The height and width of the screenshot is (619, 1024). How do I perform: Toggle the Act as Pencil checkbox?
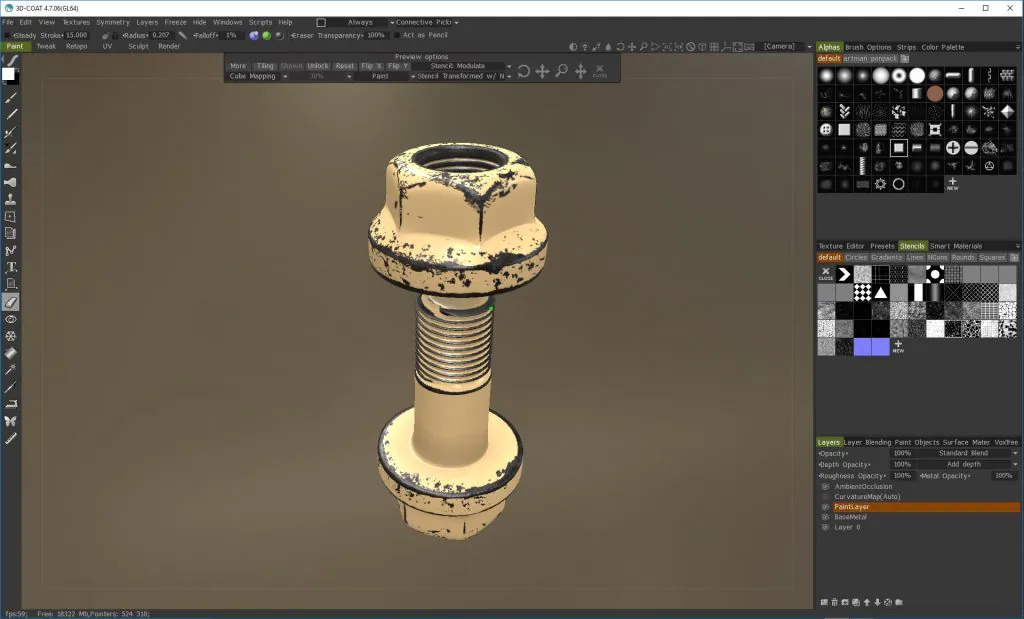[397, 35]
